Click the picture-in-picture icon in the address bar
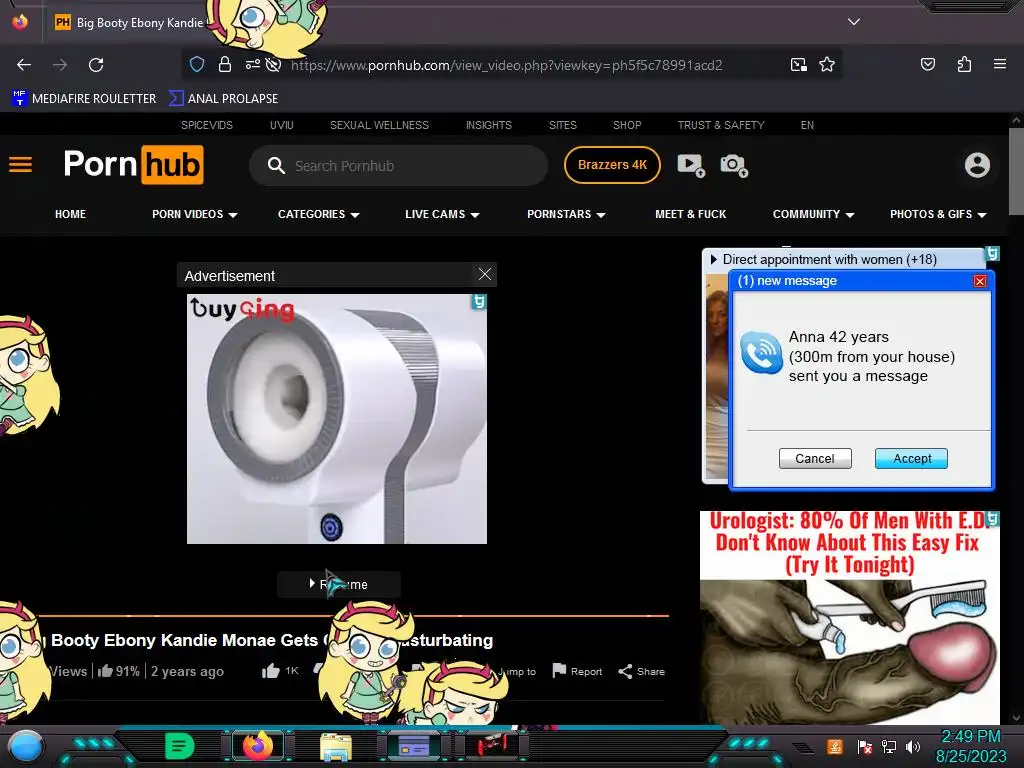The width and height of the screenshot is (1024, 768). pyautogui.click(x=798, y=64)
